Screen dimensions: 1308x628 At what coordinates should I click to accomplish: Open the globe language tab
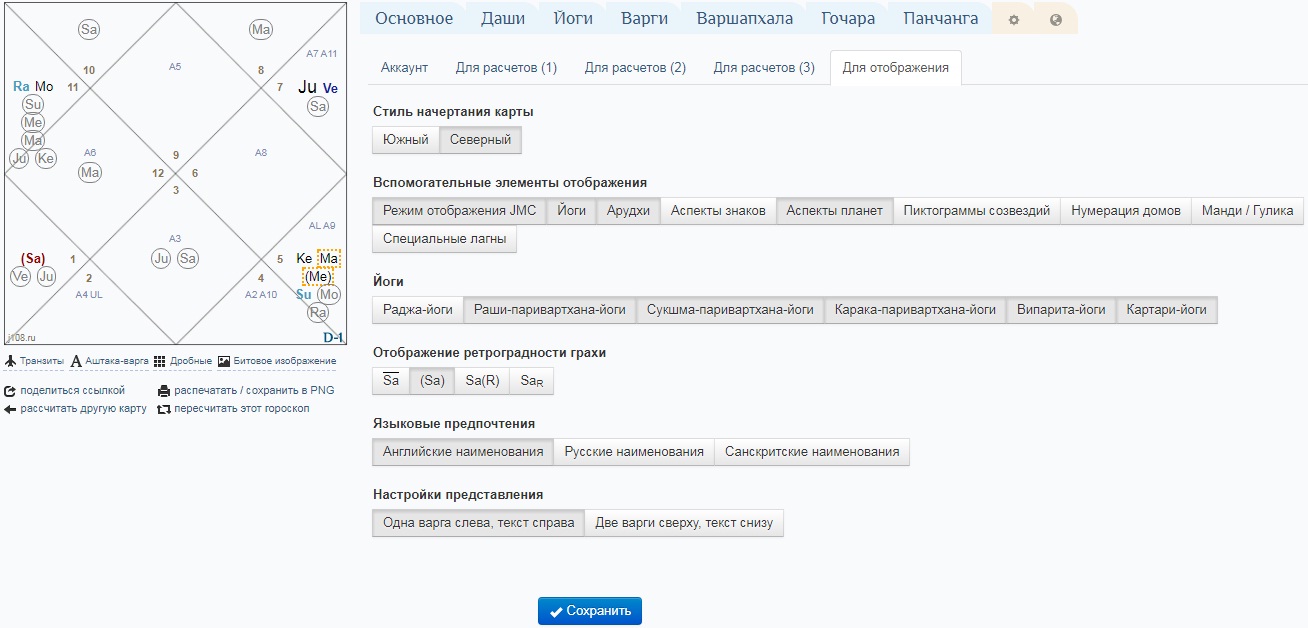coord(1056,19)
